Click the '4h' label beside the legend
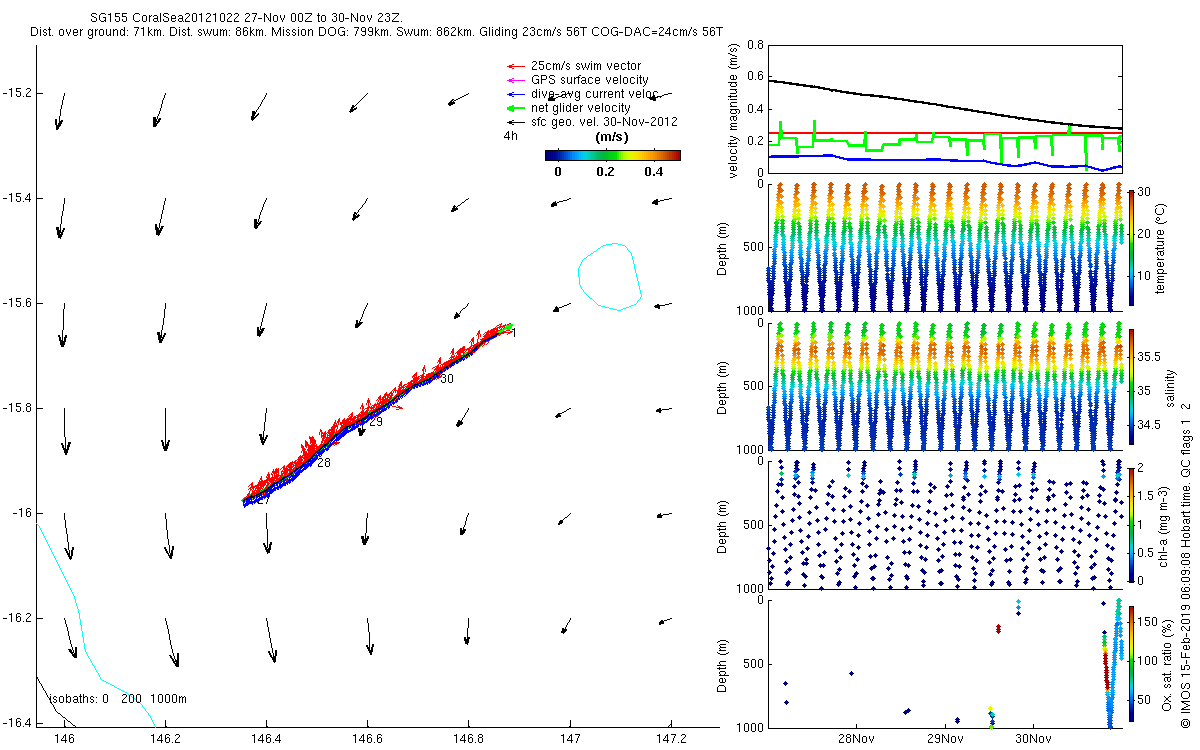This screenshot has width=1200, height=750. point(510,136)
